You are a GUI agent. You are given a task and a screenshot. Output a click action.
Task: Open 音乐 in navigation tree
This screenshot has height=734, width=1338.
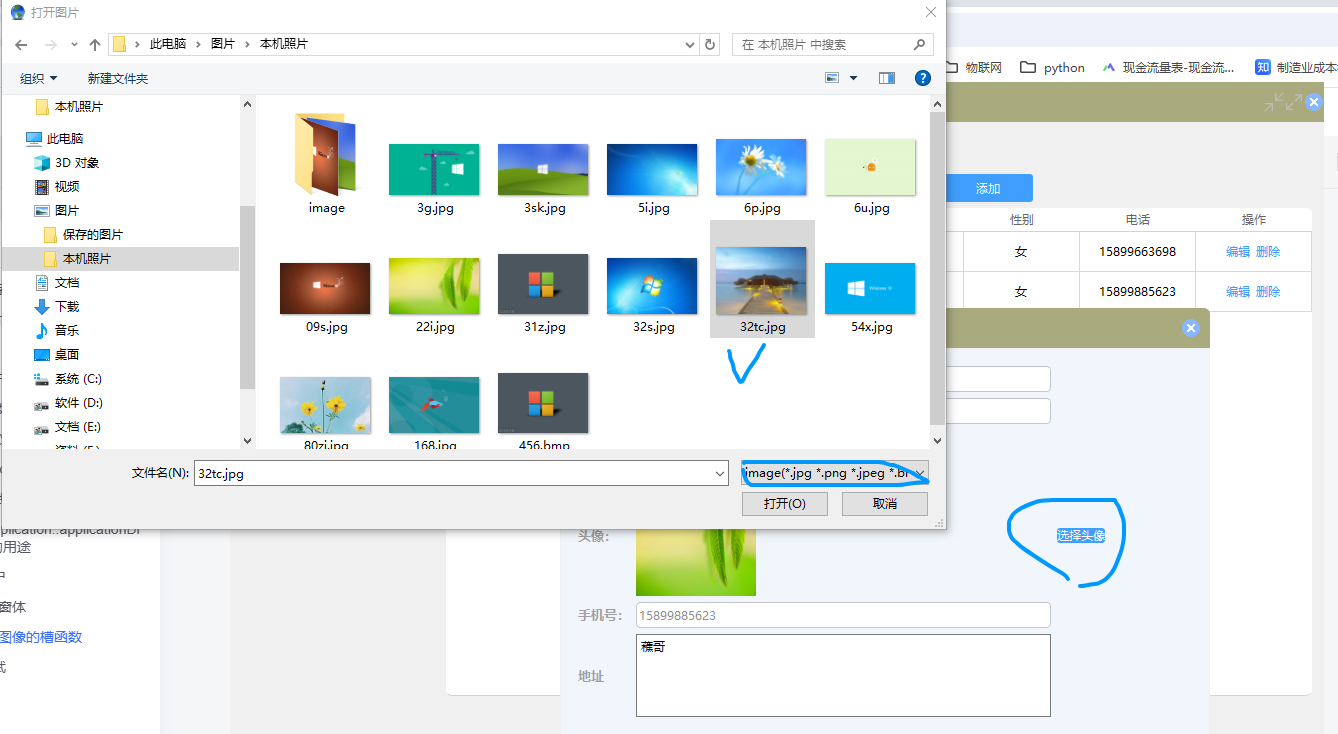tap(57, 331)
